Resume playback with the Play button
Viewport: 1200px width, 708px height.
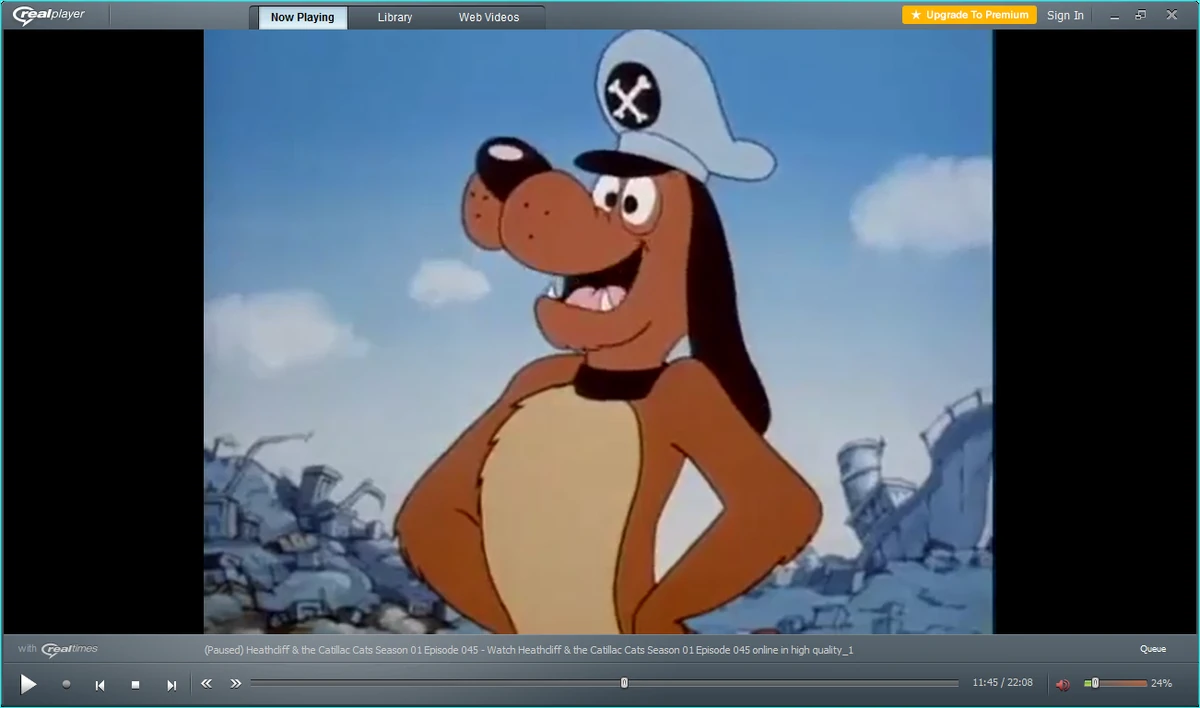[28, 684]
